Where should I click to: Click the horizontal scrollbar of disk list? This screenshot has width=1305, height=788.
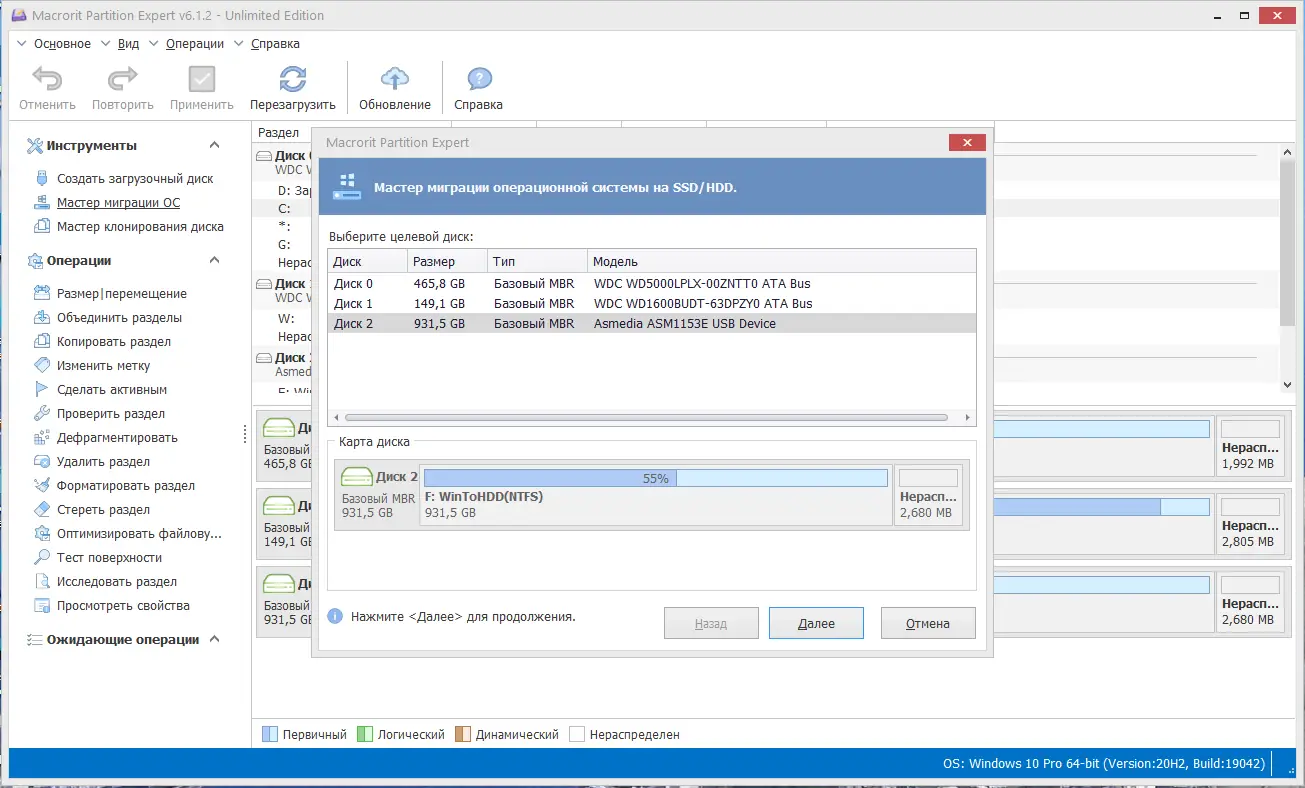646,417
